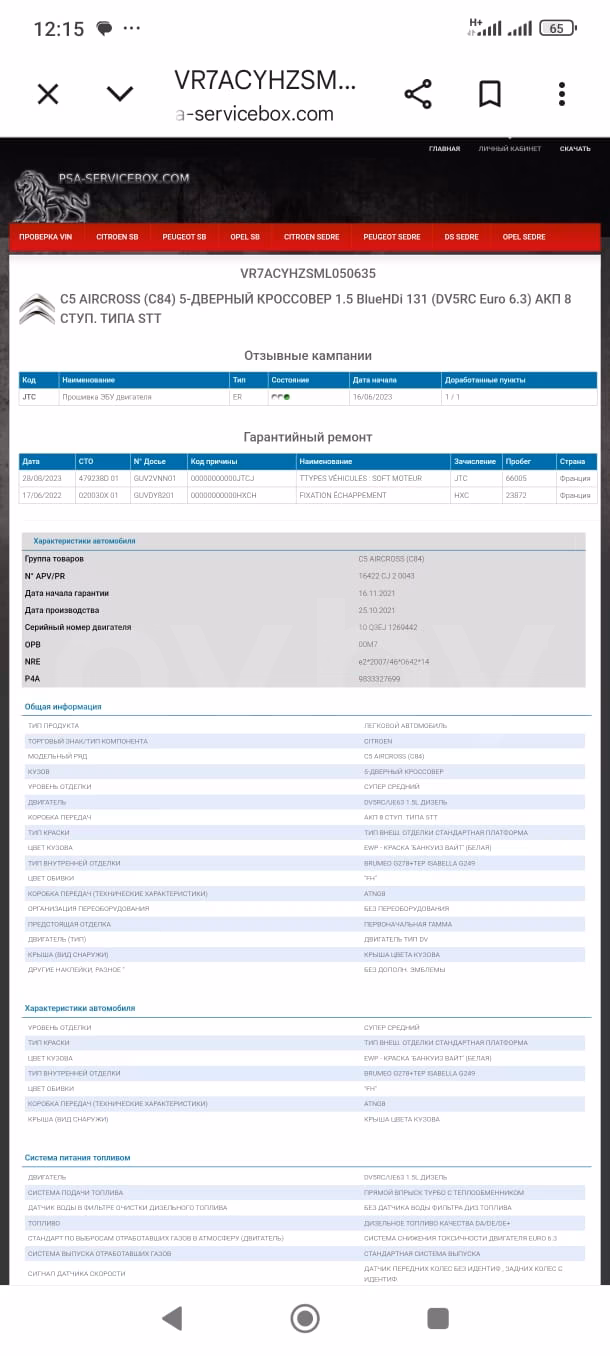Expand the chevron-down menu in the browser bar
610x1356 pixels.
click(x=120, y=94)
